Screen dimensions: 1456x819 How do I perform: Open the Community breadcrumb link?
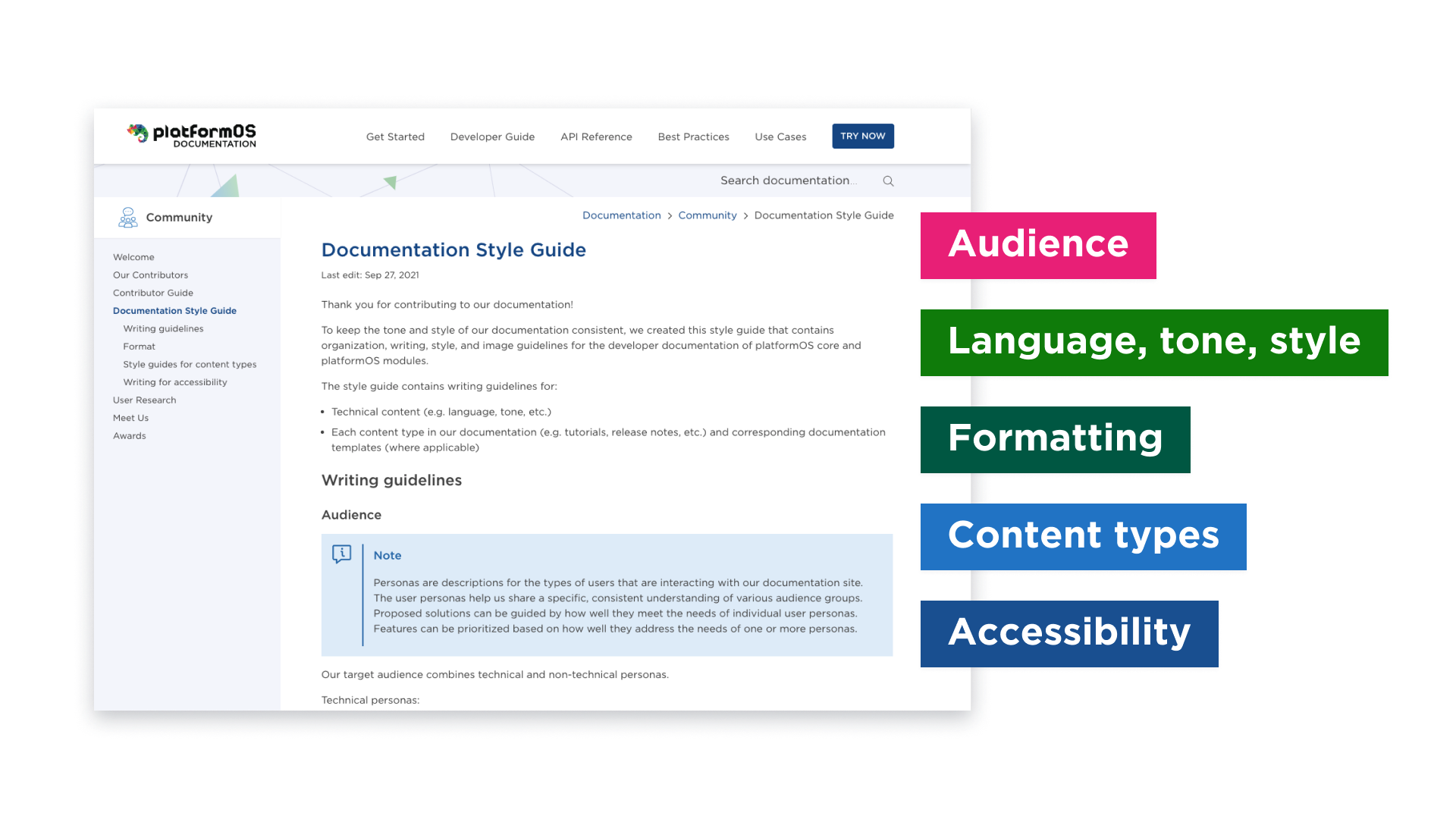click(707, 215)
